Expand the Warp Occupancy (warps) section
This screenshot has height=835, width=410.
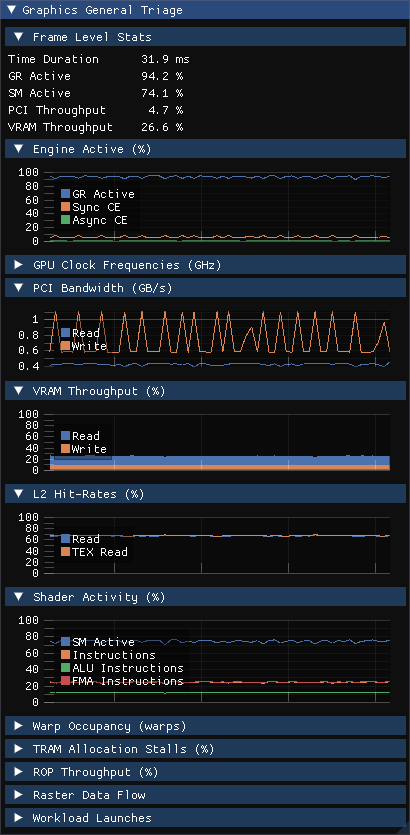205,726
